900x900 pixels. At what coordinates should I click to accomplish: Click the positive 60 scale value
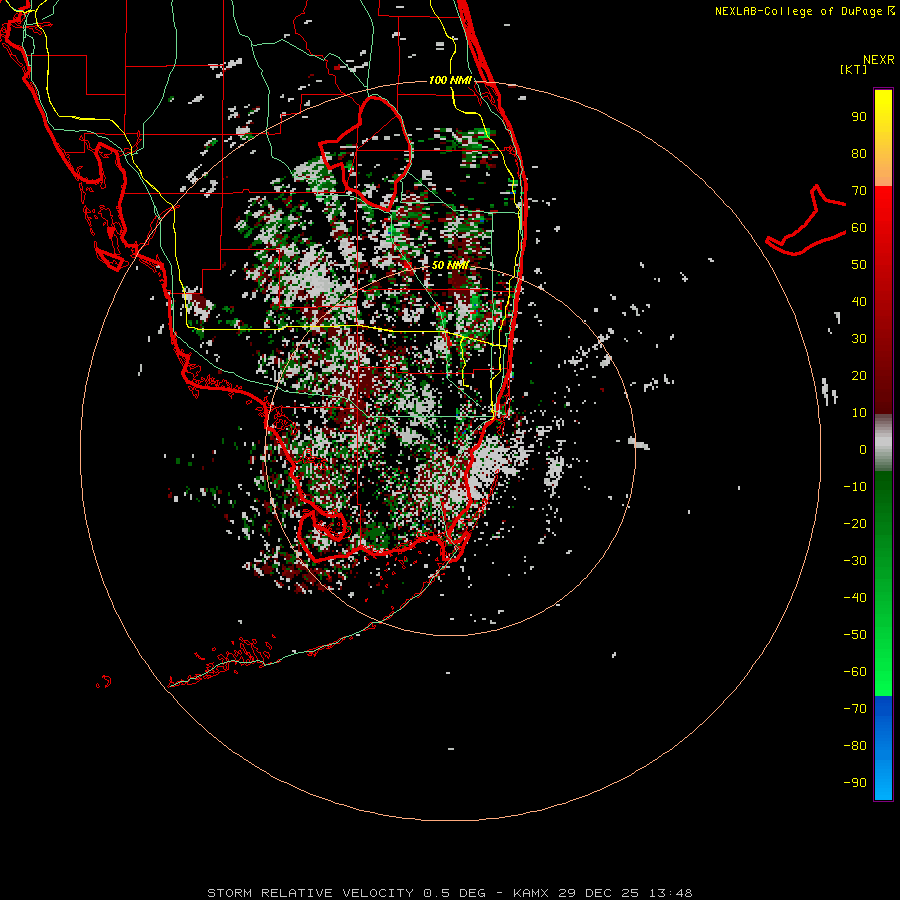(859, 228)
